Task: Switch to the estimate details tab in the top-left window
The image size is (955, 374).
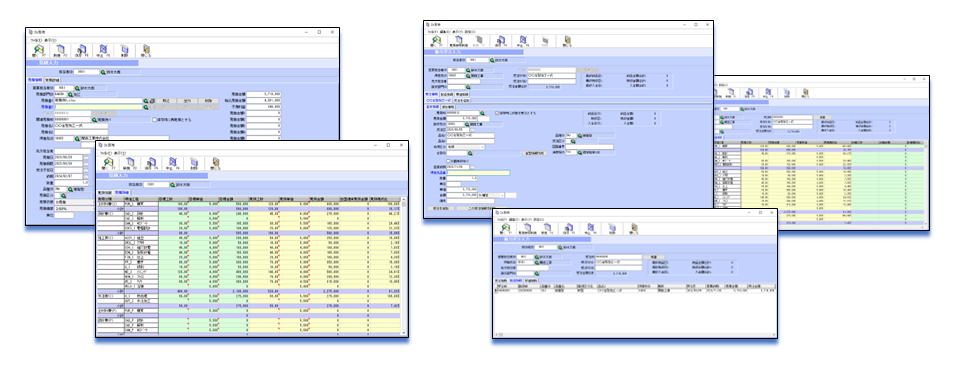Action: point(52,80)
